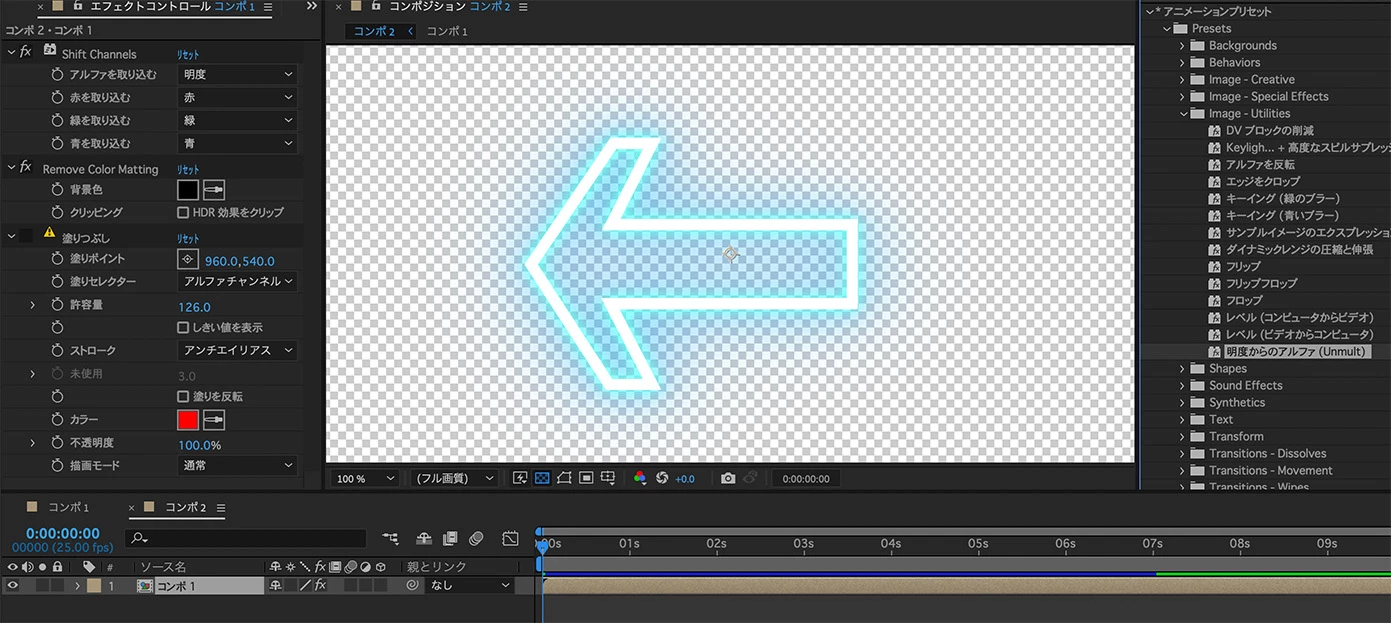
Task: Open black 背景色 color swatch
Action: pos(188,189)
